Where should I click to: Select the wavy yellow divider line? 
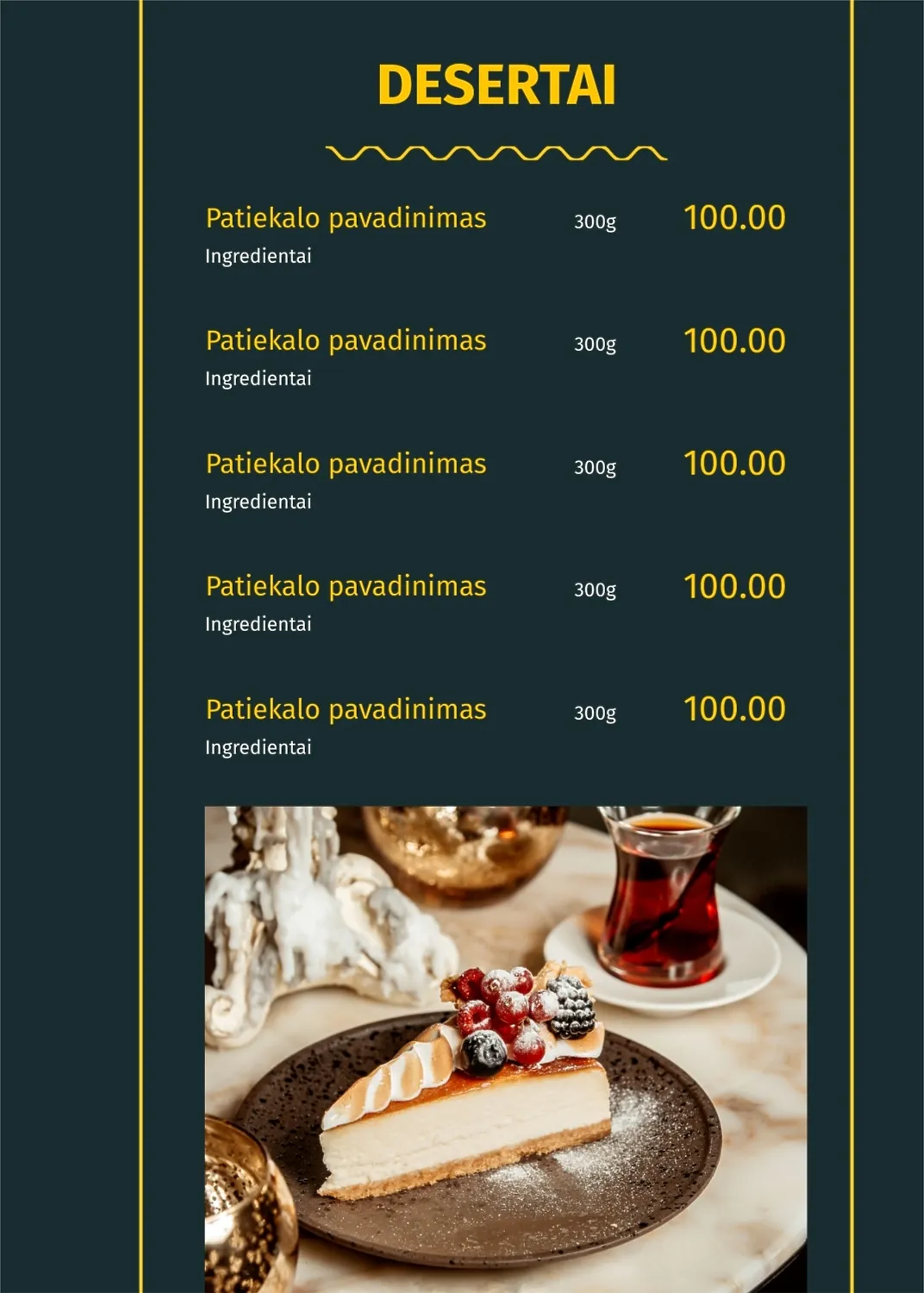tap(496, 153)
